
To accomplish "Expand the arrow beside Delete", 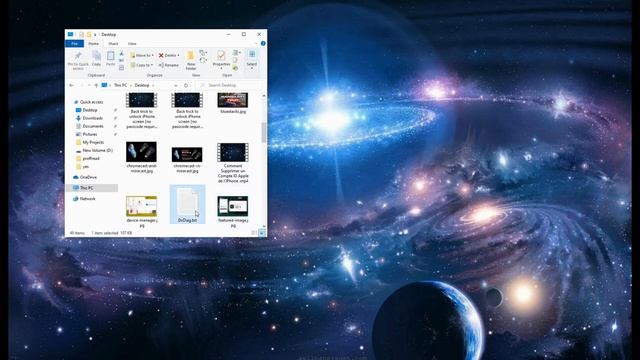I will pyautogui.click(x=178, y=55).
